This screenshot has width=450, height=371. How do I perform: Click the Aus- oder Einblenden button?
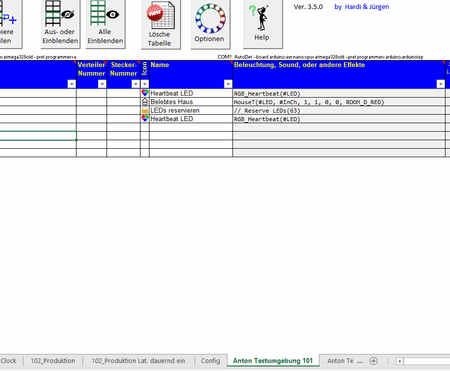coord(60,23)
